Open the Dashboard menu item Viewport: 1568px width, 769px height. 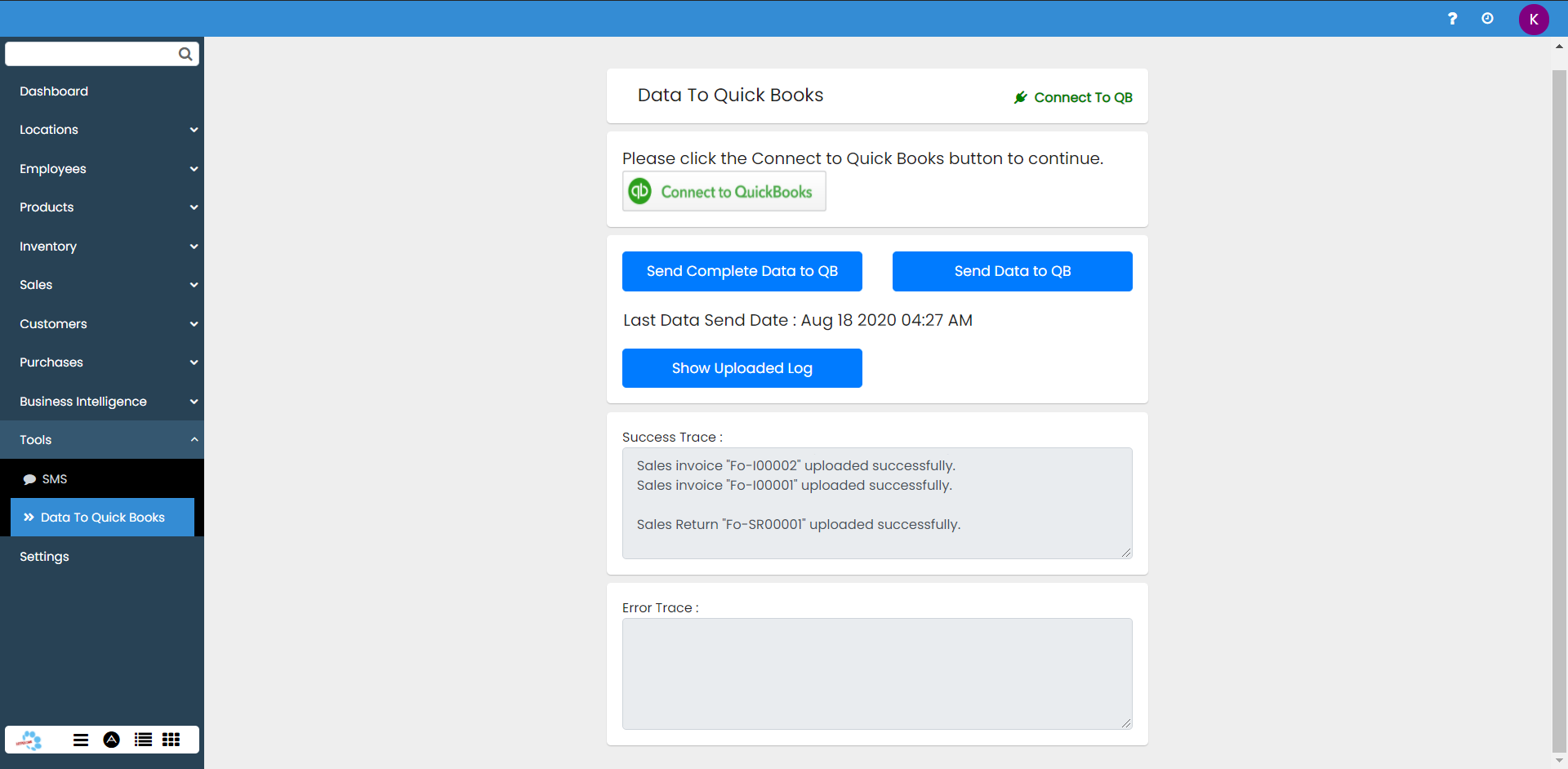tap(54, 91)
